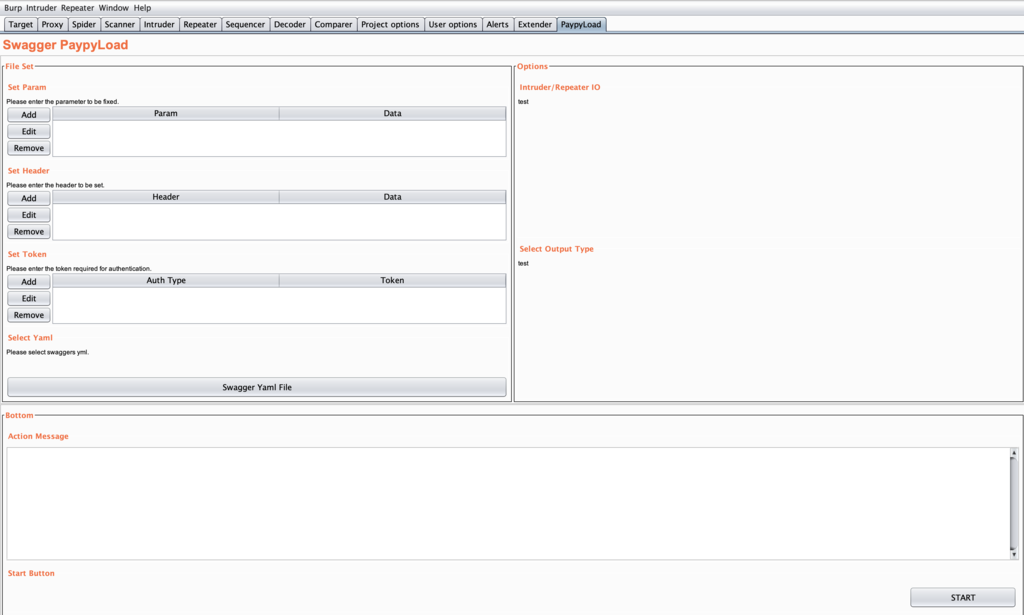Screen dimensions: 1024x615
Task: Switch to the Repeater tab
Action: coord(200,24)
